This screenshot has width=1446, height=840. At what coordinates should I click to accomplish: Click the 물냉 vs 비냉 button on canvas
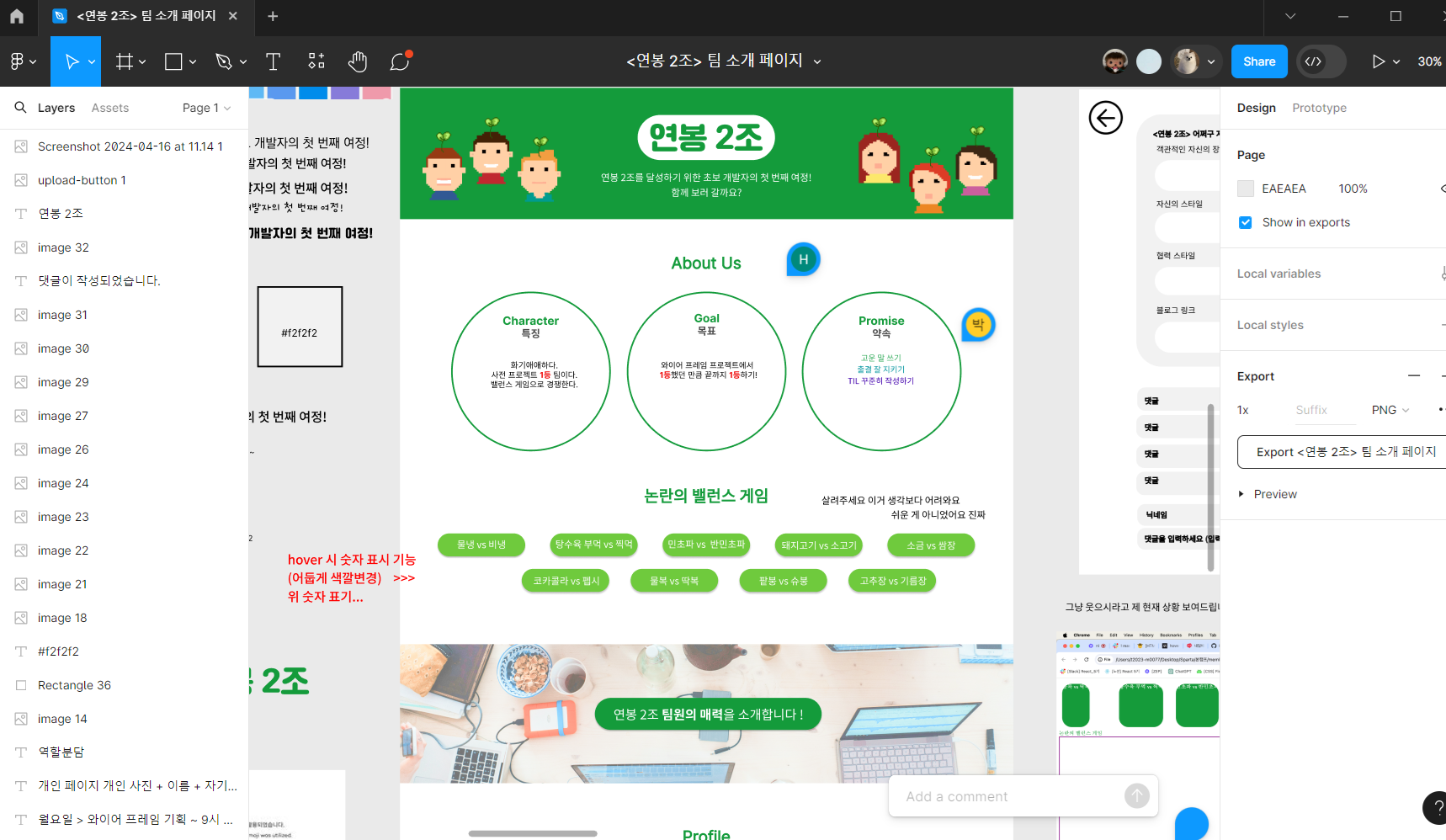[x=481, y=545]
